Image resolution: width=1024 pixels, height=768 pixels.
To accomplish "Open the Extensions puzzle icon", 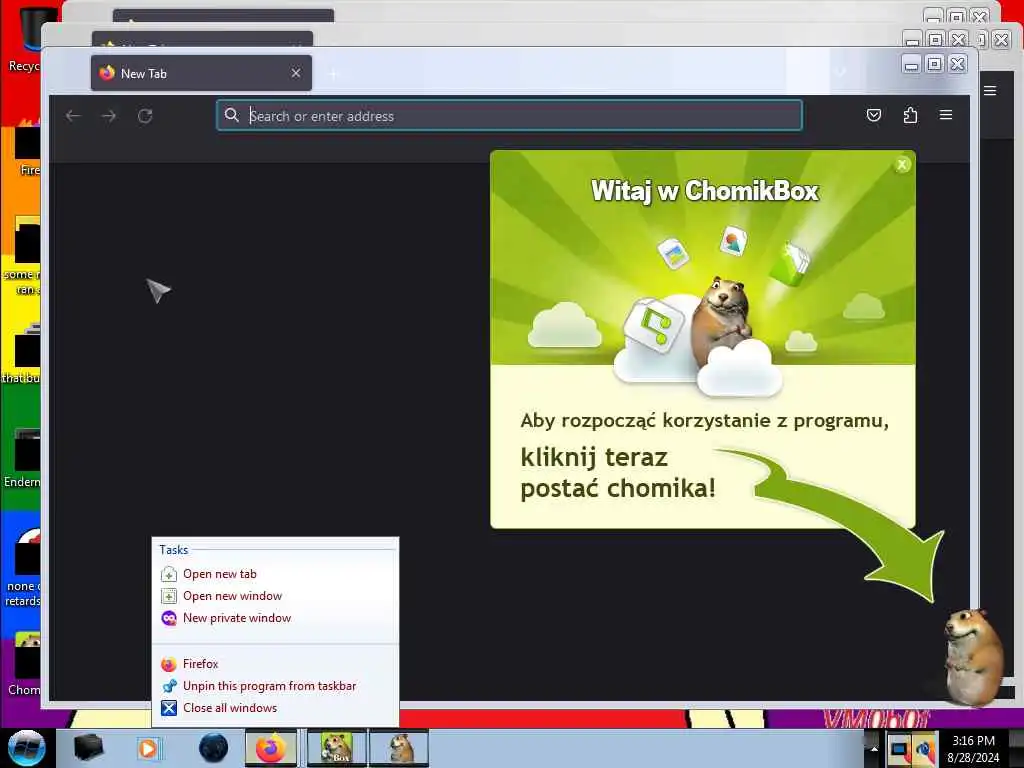I will click(910, 116).
